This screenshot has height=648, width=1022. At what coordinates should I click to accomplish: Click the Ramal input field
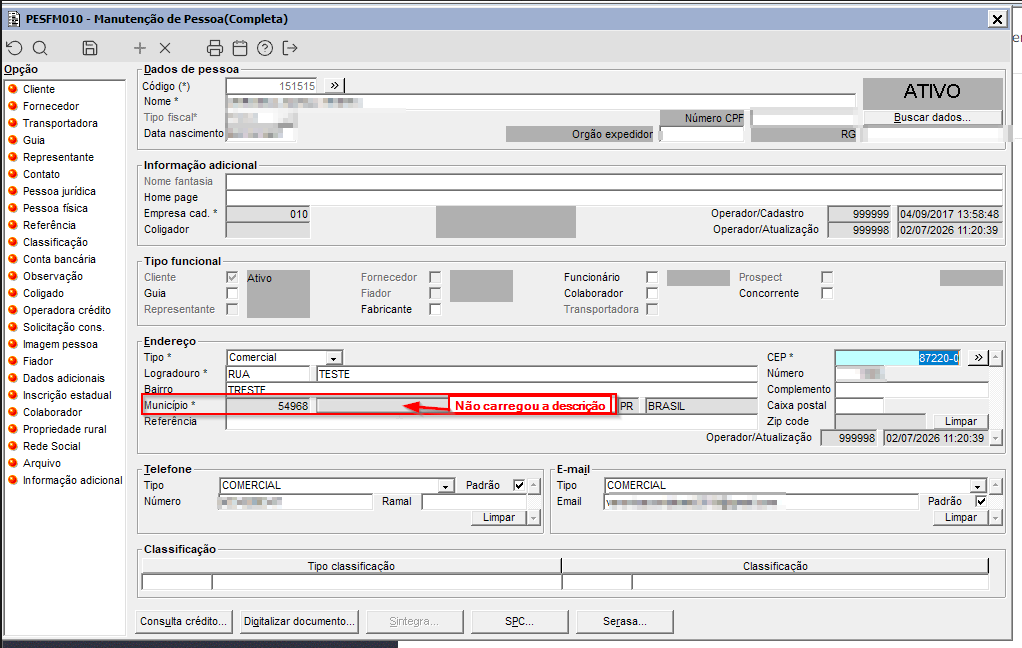474,501
